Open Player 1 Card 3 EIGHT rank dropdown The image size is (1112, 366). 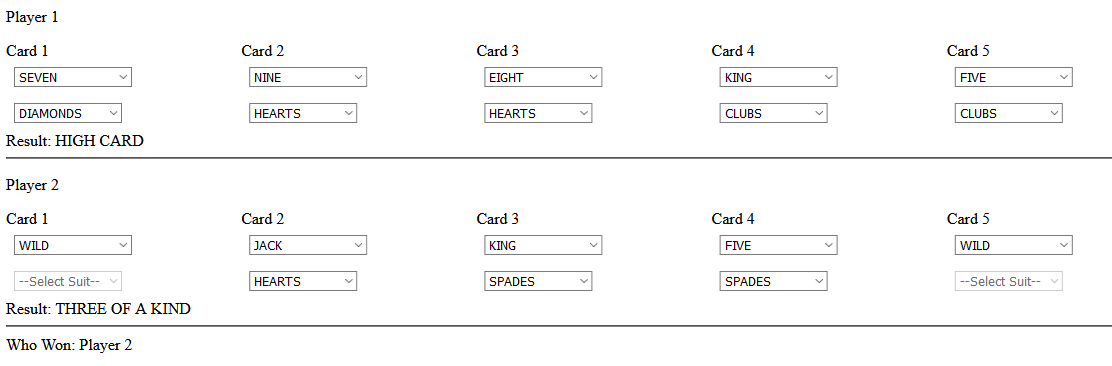click(543, 77)
